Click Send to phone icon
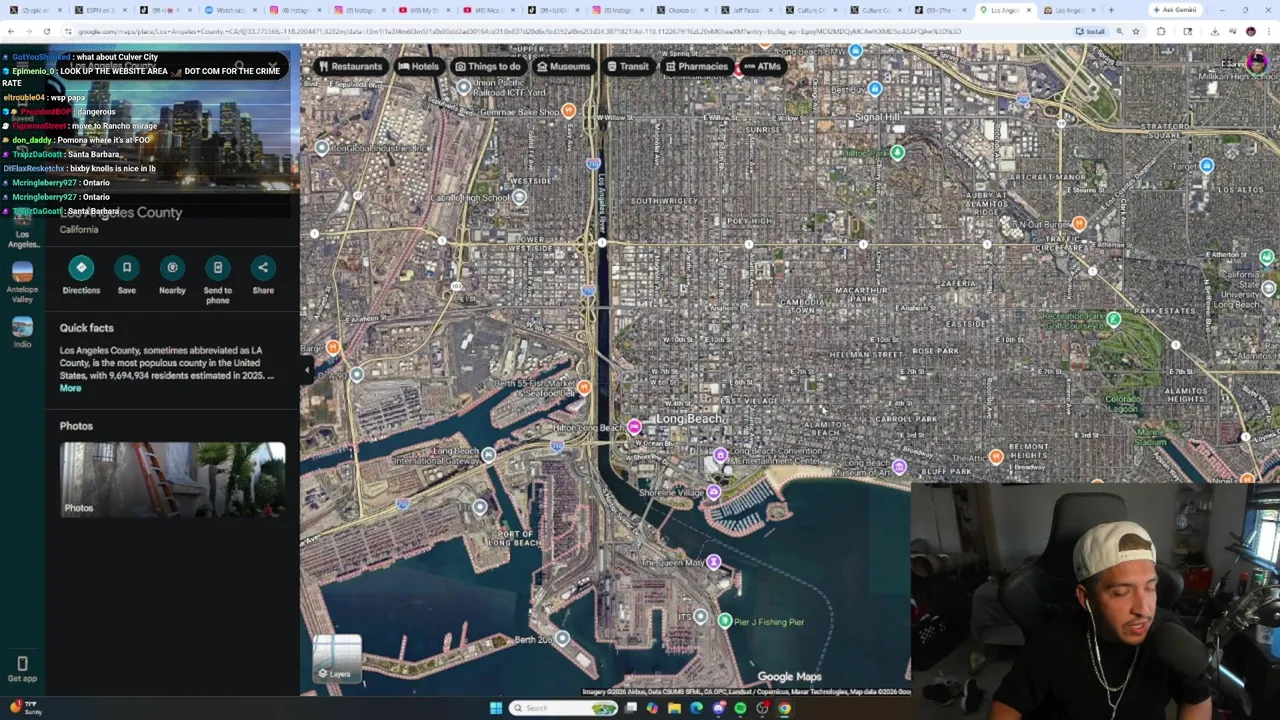1280x720 pixels. click(218, 268)
